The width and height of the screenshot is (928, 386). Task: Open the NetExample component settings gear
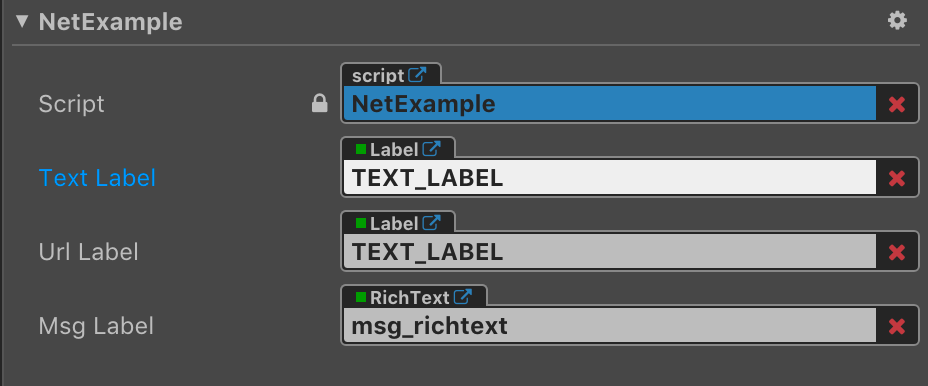(x=897, y=21)
